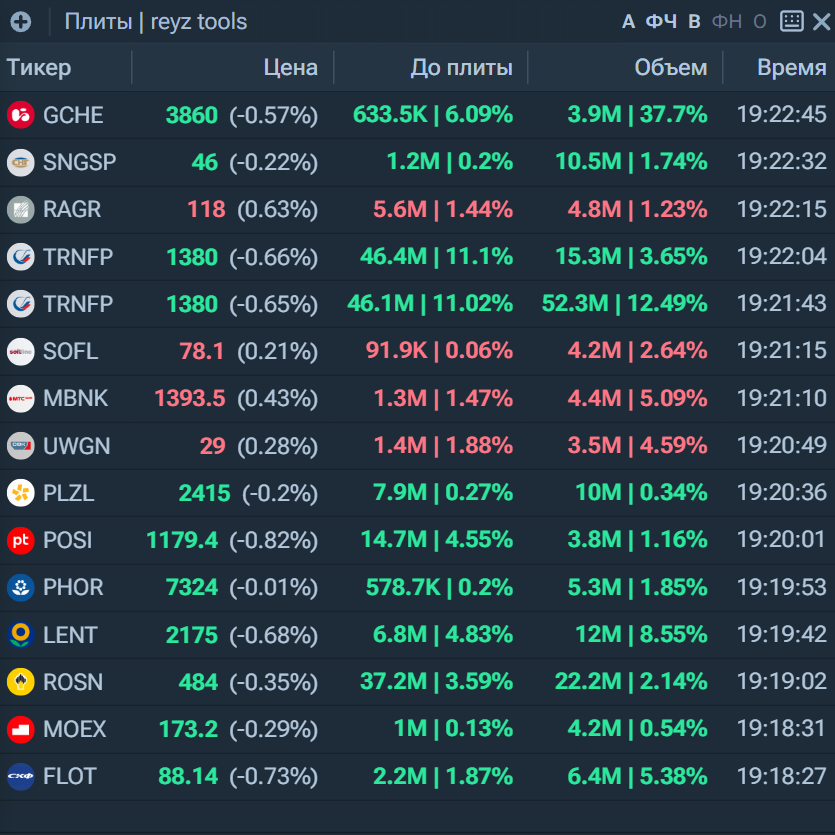Toggle the В filter
Viewport: 835px width, 835px height.
point(694,22)
